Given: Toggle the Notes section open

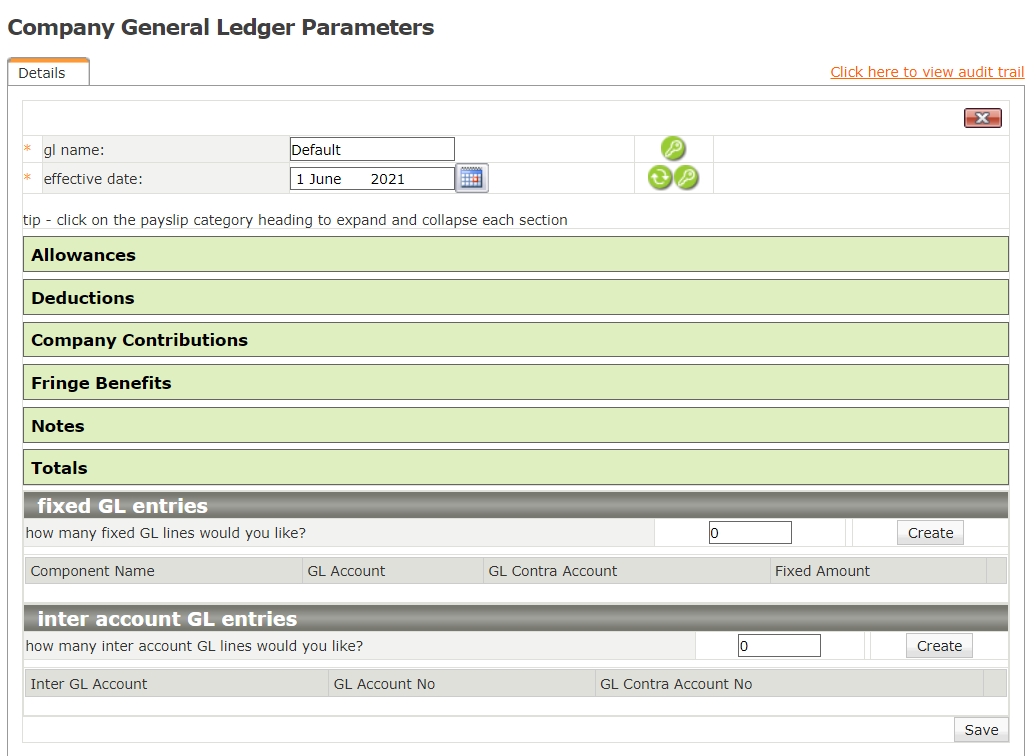Looking at the screenshot, I should pos(58,426).
